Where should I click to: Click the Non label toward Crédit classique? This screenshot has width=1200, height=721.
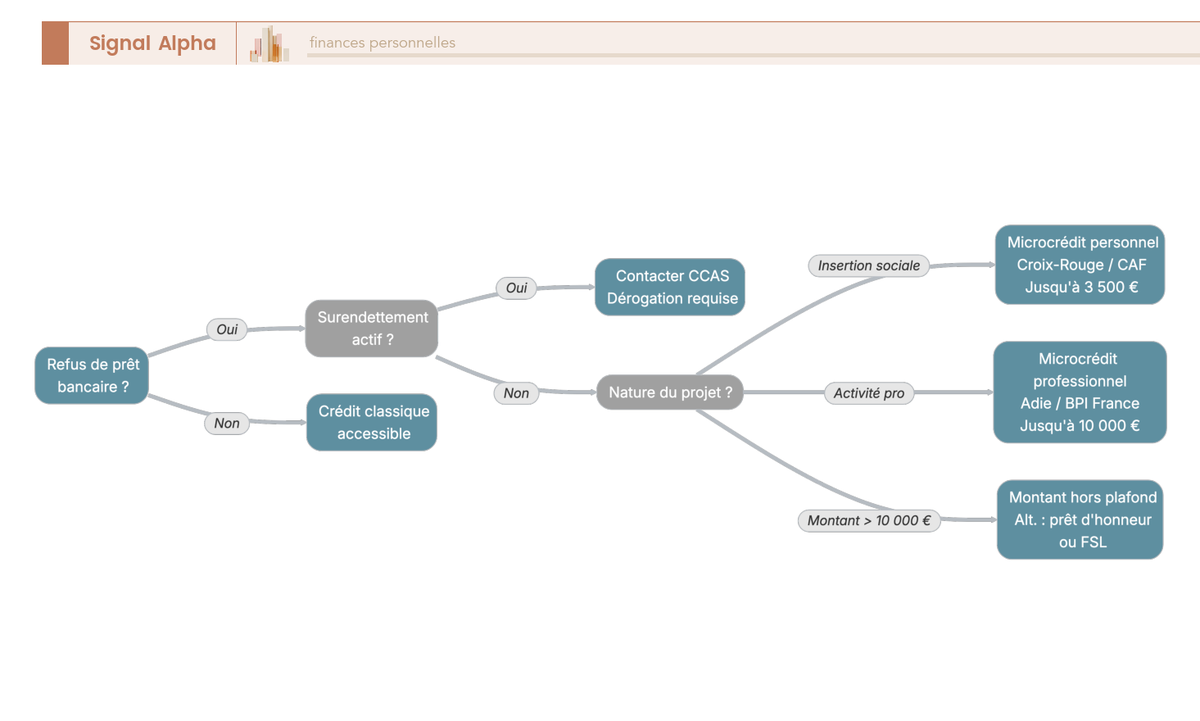pyautogui.click(x=227, y=423)
